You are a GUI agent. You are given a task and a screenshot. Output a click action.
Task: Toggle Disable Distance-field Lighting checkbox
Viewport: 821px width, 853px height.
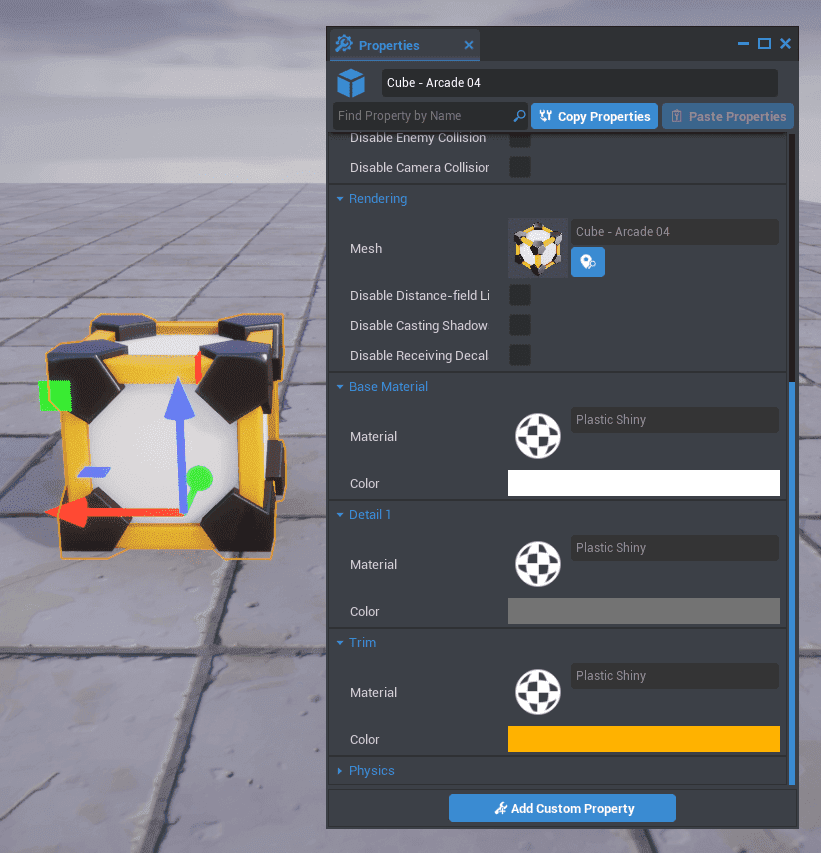tap(520, 296)
